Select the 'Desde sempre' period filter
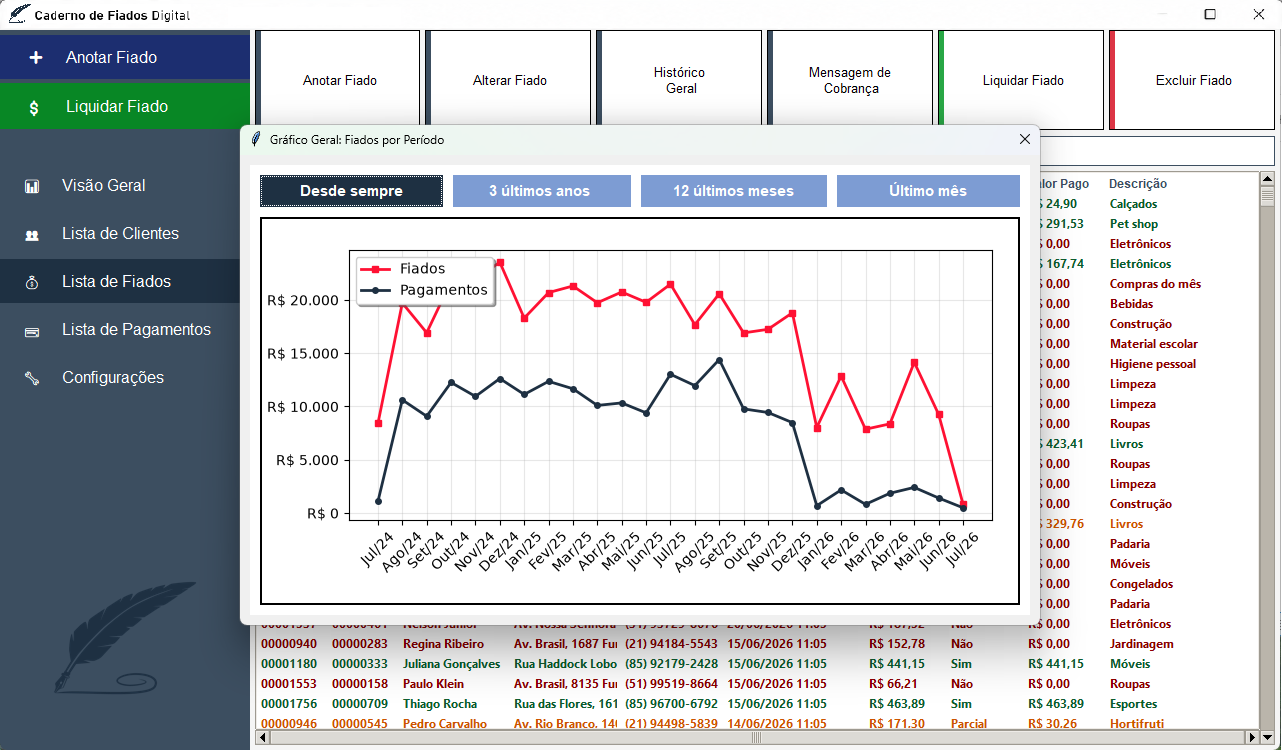Screen dimensions: 1282x750 coord(351,191)
